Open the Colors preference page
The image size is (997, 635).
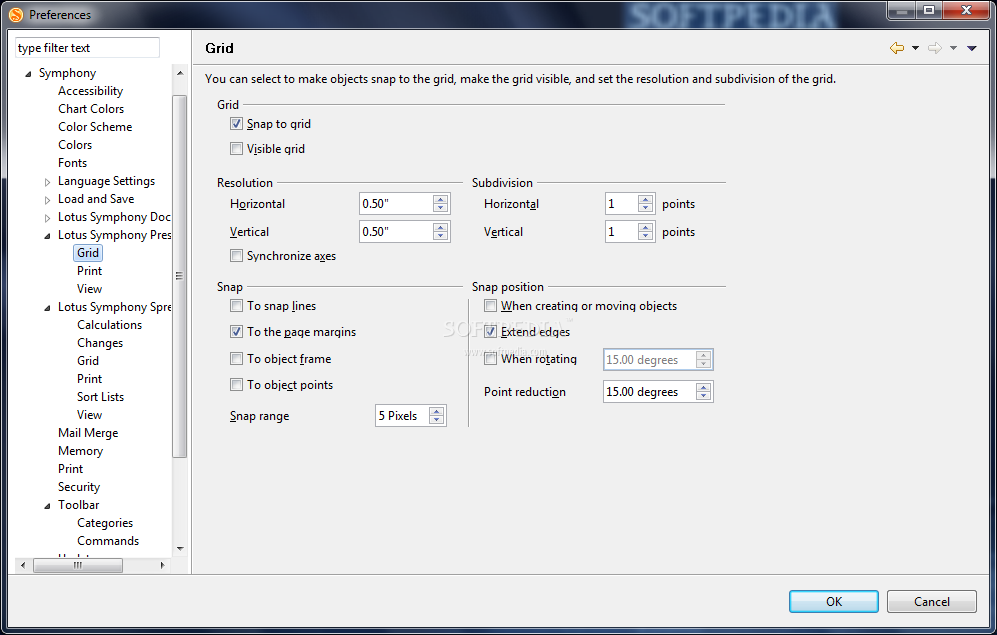click(x=75, y=145)
